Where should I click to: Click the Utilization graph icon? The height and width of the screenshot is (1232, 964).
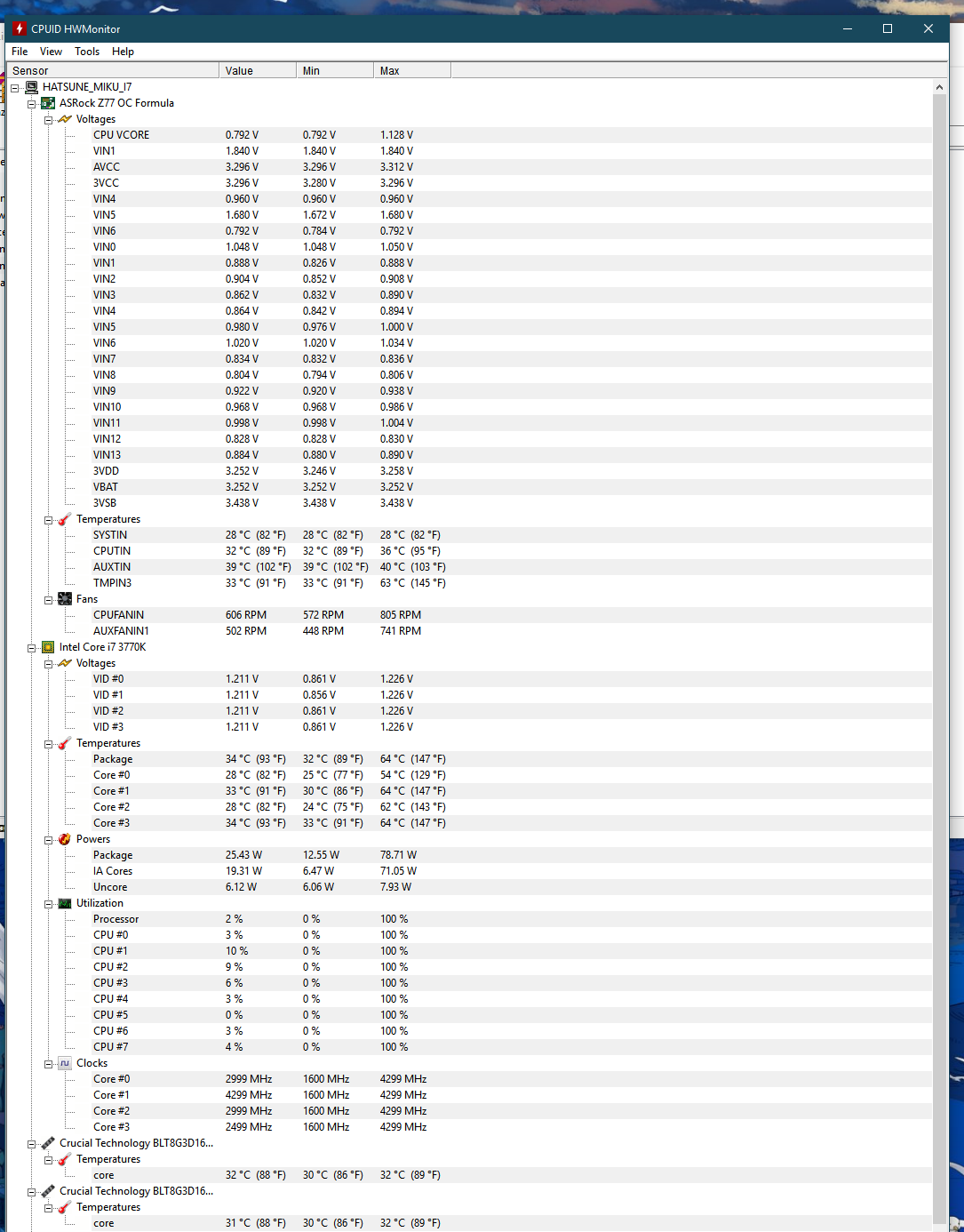click(65, 903)
